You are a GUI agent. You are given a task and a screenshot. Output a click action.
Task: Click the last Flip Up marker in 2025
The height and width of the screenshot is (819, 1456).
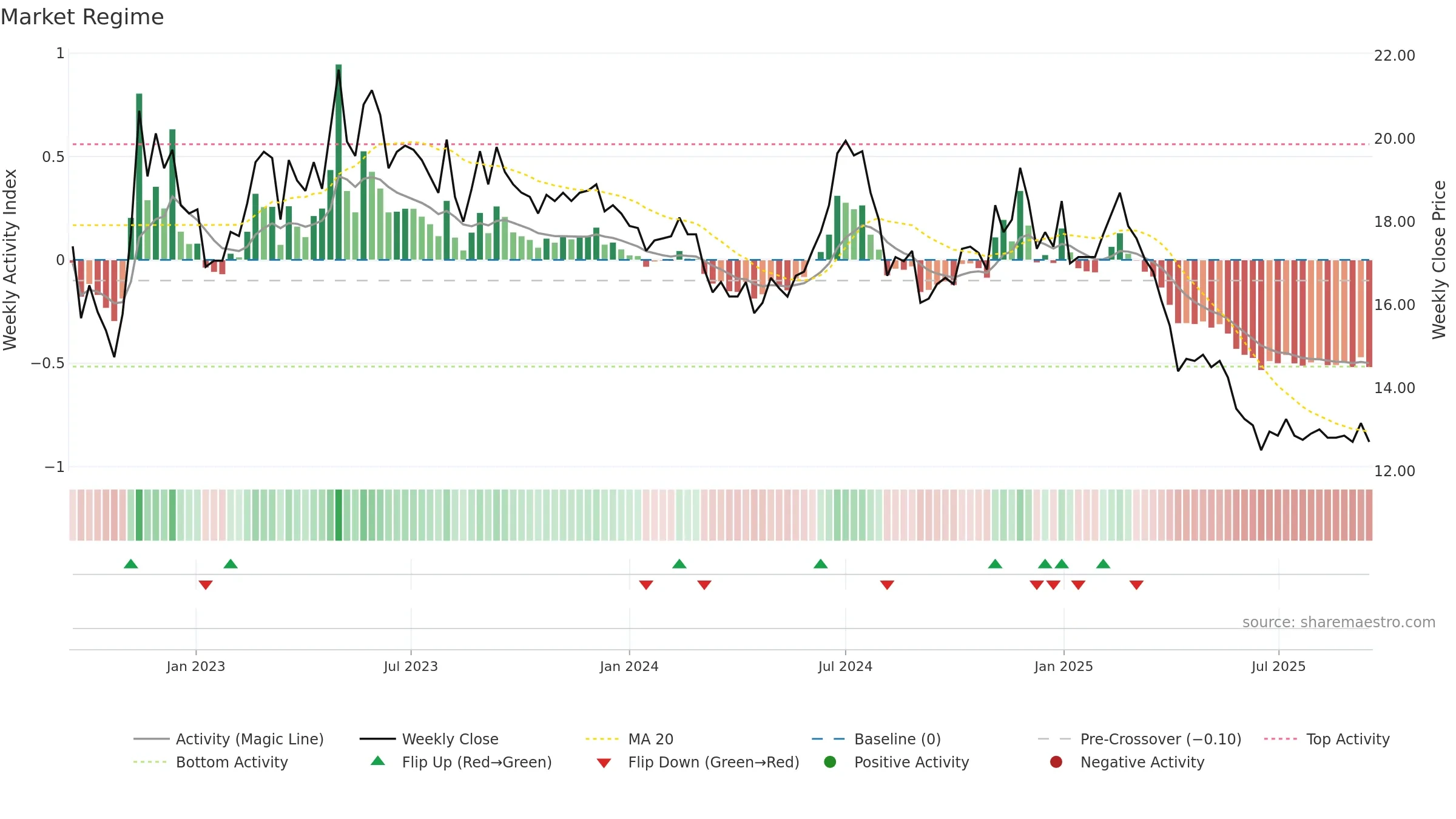(x=1104, y=564)
